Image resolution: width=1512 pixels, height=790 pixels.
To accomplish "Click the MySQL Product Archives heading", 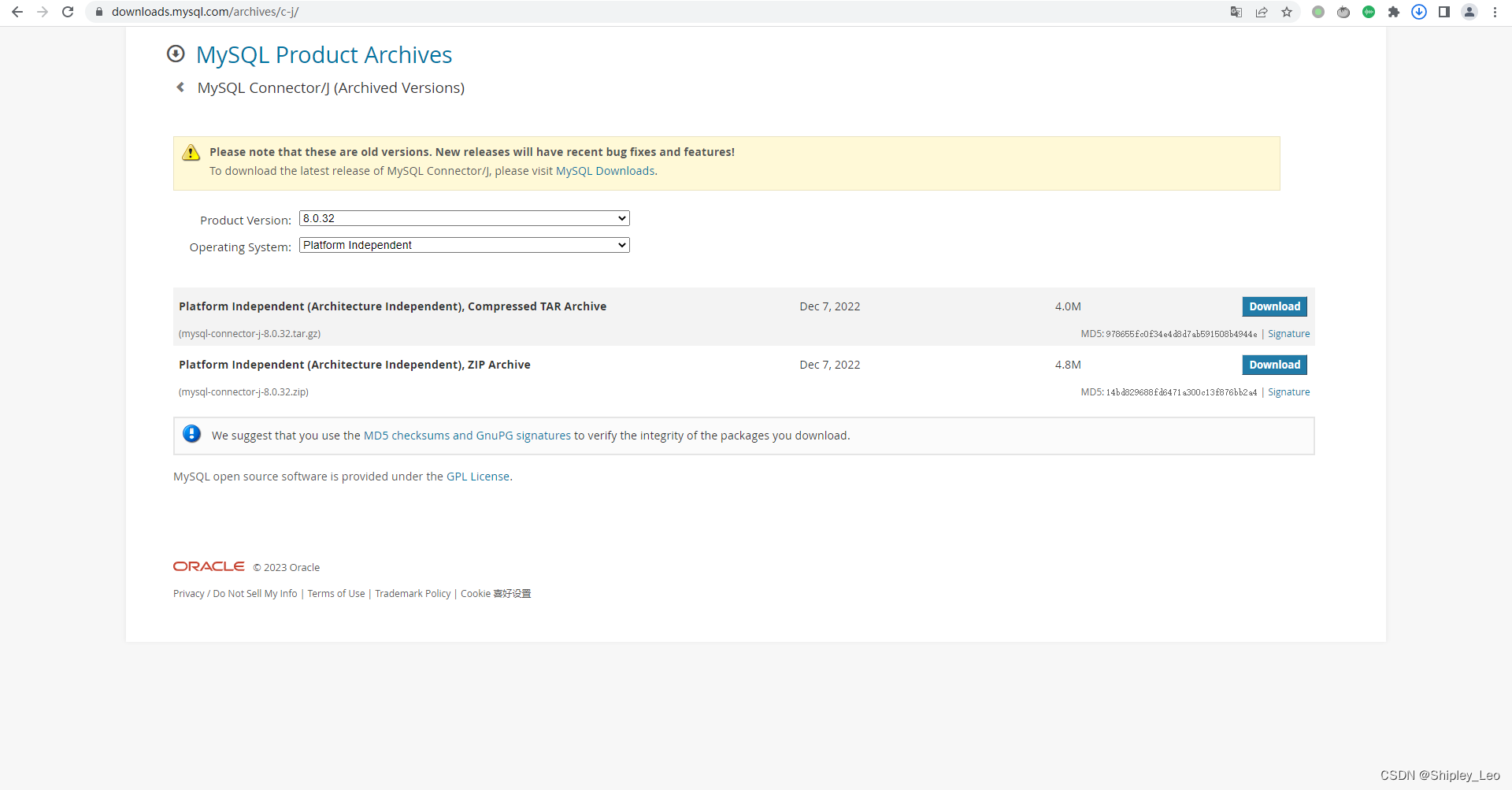I will click(324, 54).
